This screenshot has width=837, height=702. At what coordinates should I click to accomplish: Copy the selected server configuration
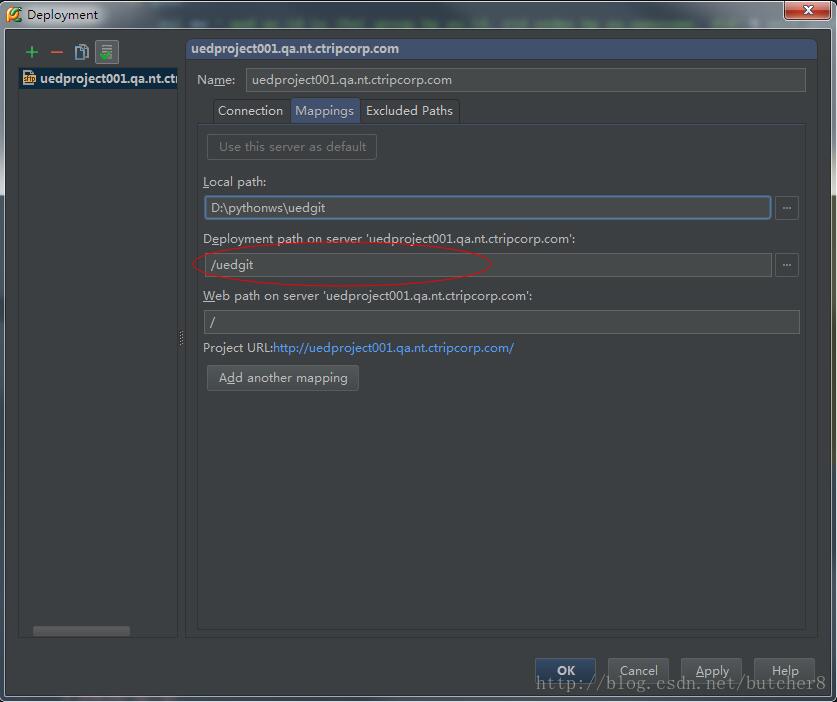coord(82,52)
